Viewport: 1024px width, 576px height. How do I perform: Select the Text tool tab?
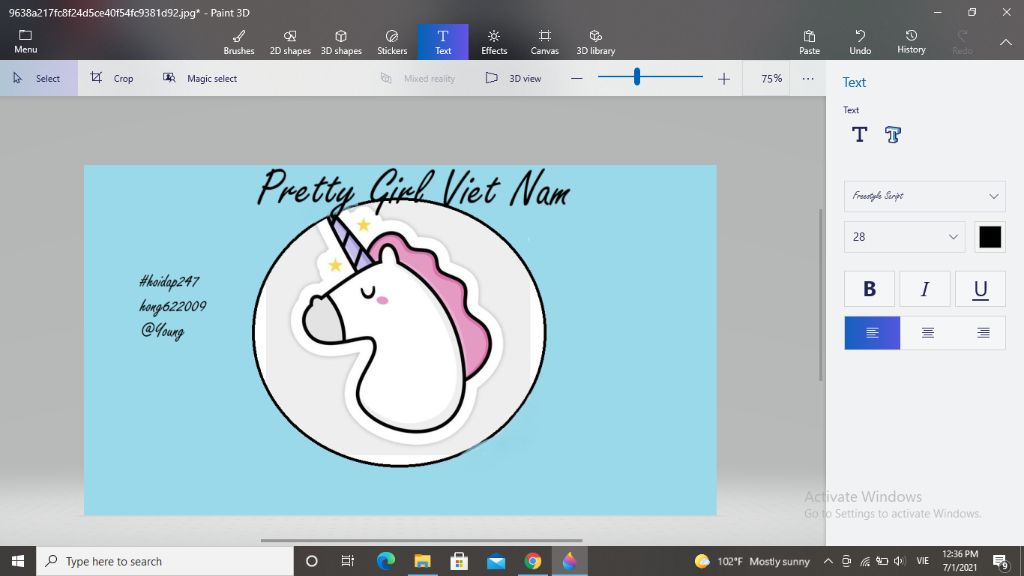443,42
